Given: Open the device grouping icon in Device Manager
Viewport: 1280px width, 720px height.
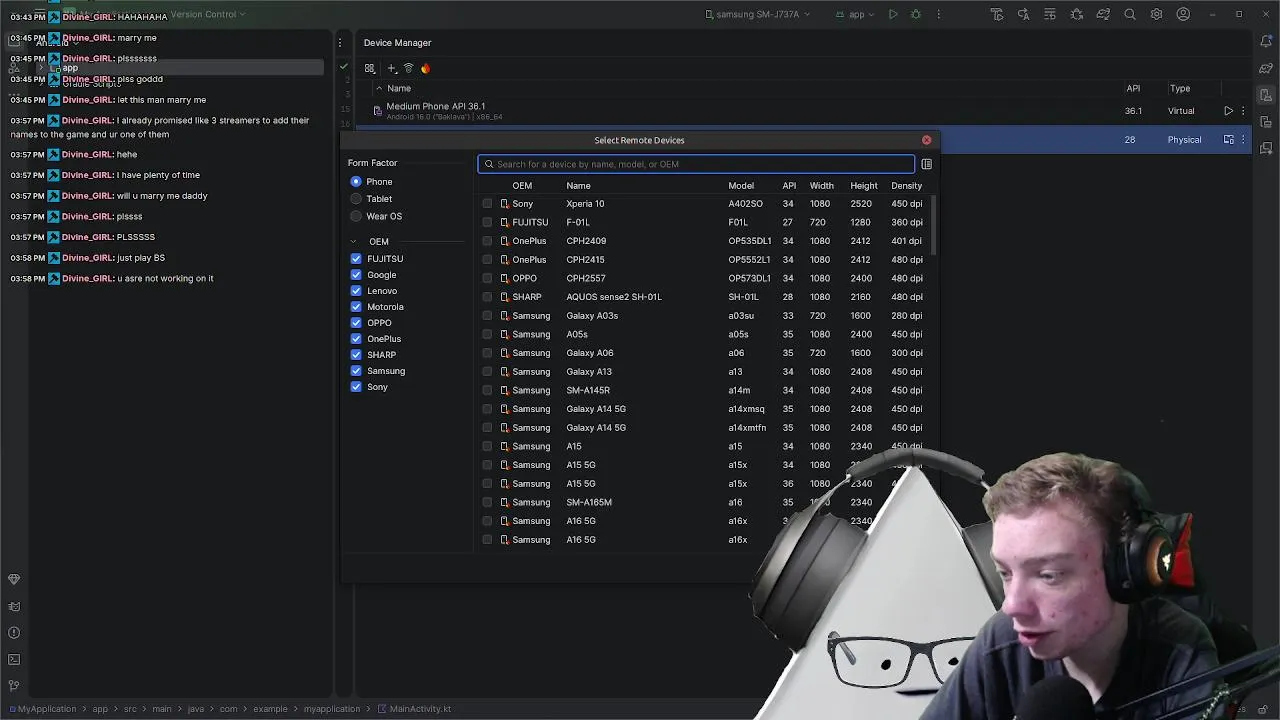Looking at the screenshot, I should (369, 68).
